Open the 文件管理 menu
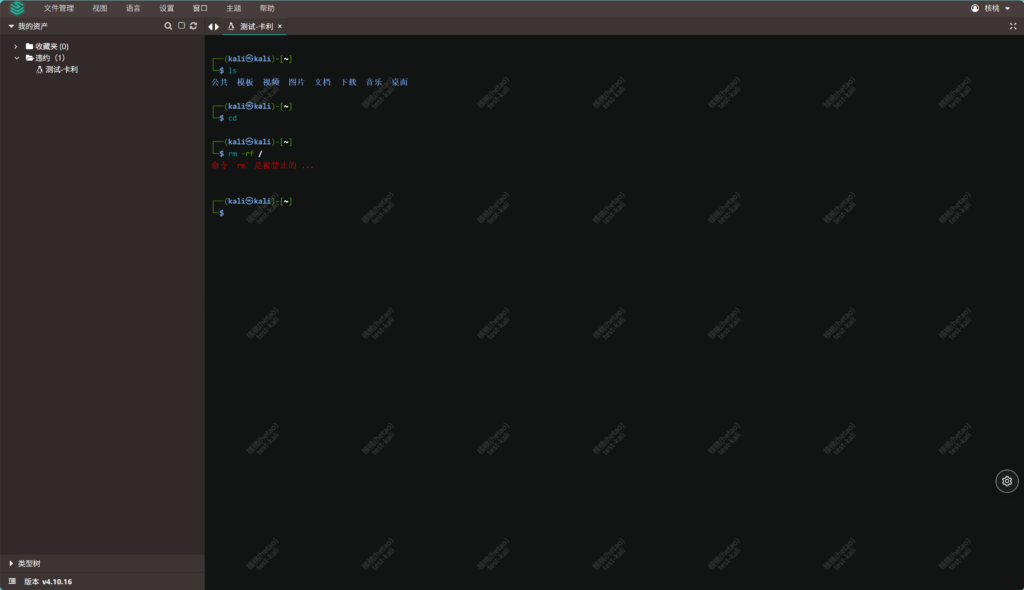 coord(58,8)
